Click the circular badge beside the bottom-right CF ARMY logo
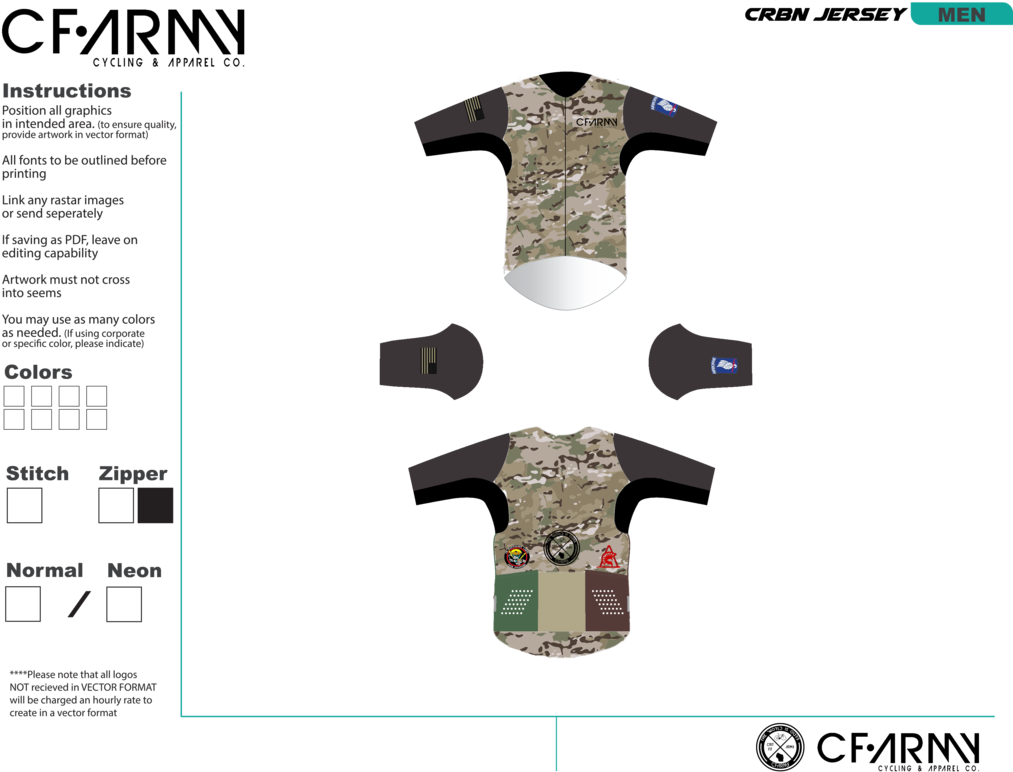 point(780,747)
